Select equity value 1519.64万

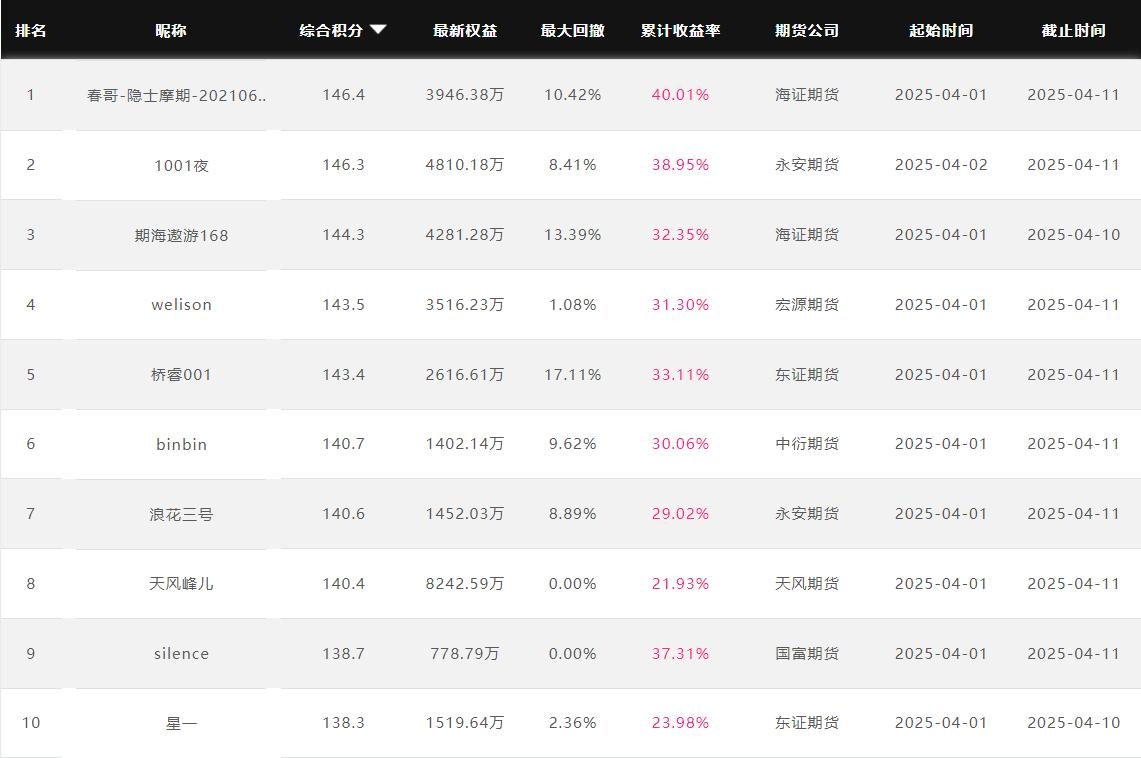point(465,722)
